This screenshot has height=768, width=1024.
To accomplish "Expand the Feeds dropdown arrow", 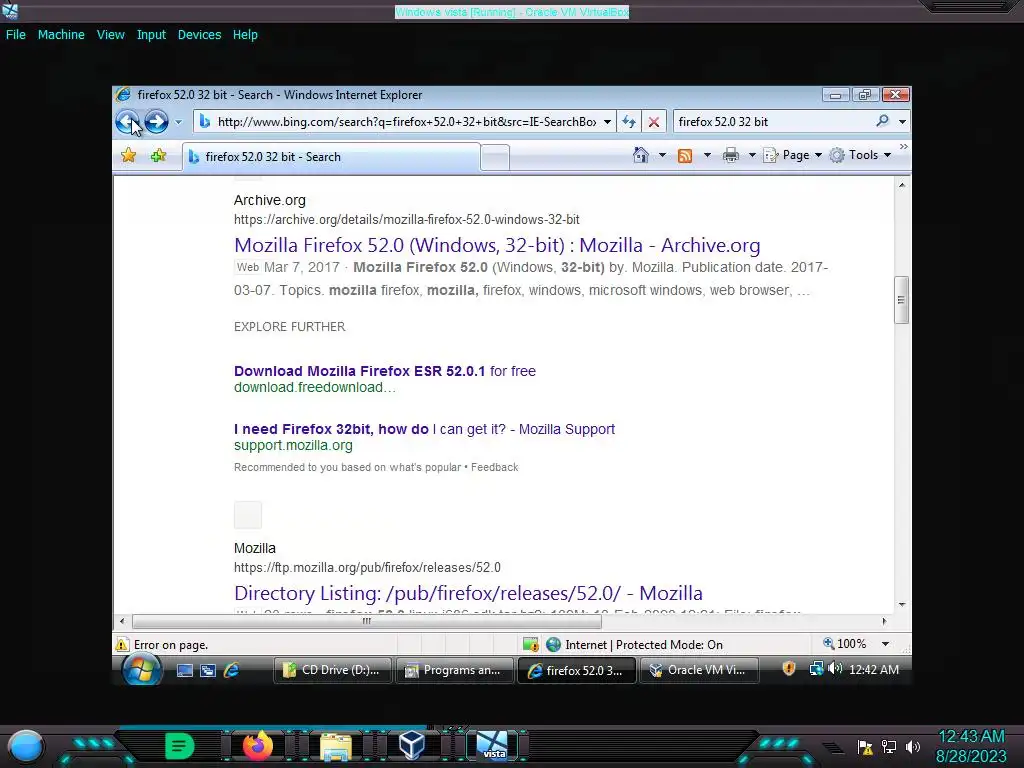I will pyautogui.click(x=707, y=155).
